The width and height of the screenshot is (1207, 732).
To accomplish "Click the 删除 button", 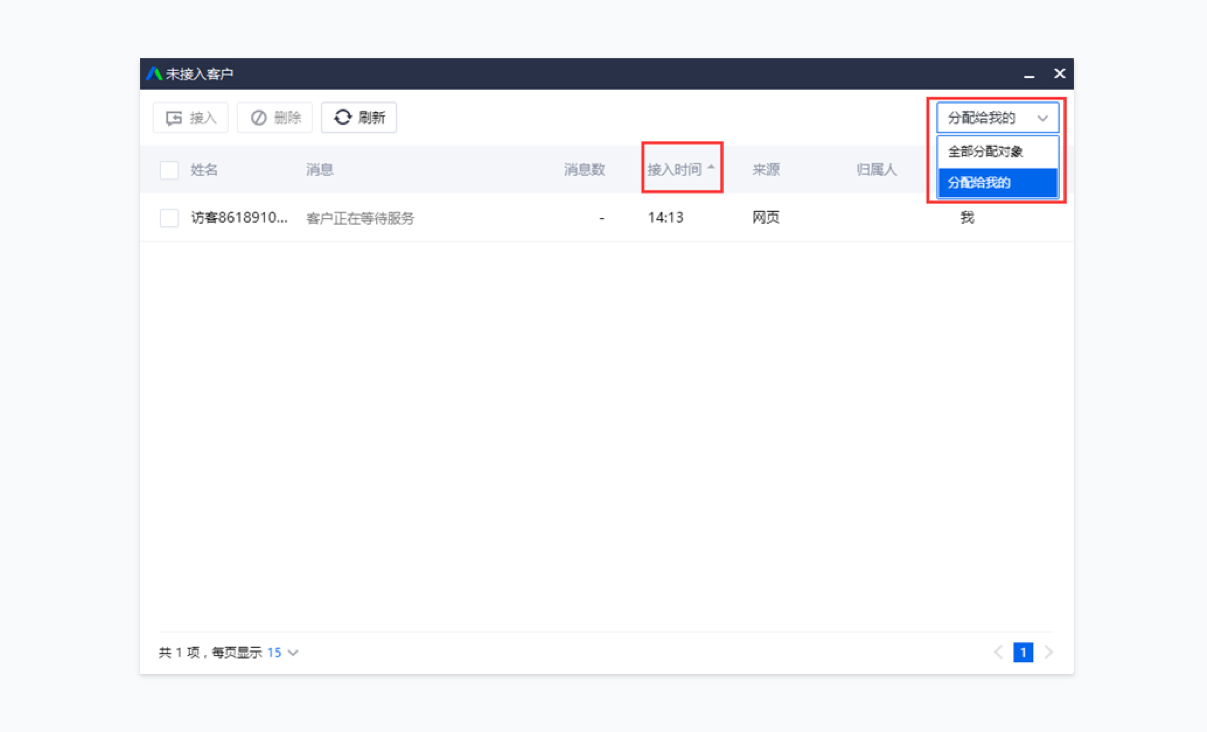I will click(x=275, y=118).
